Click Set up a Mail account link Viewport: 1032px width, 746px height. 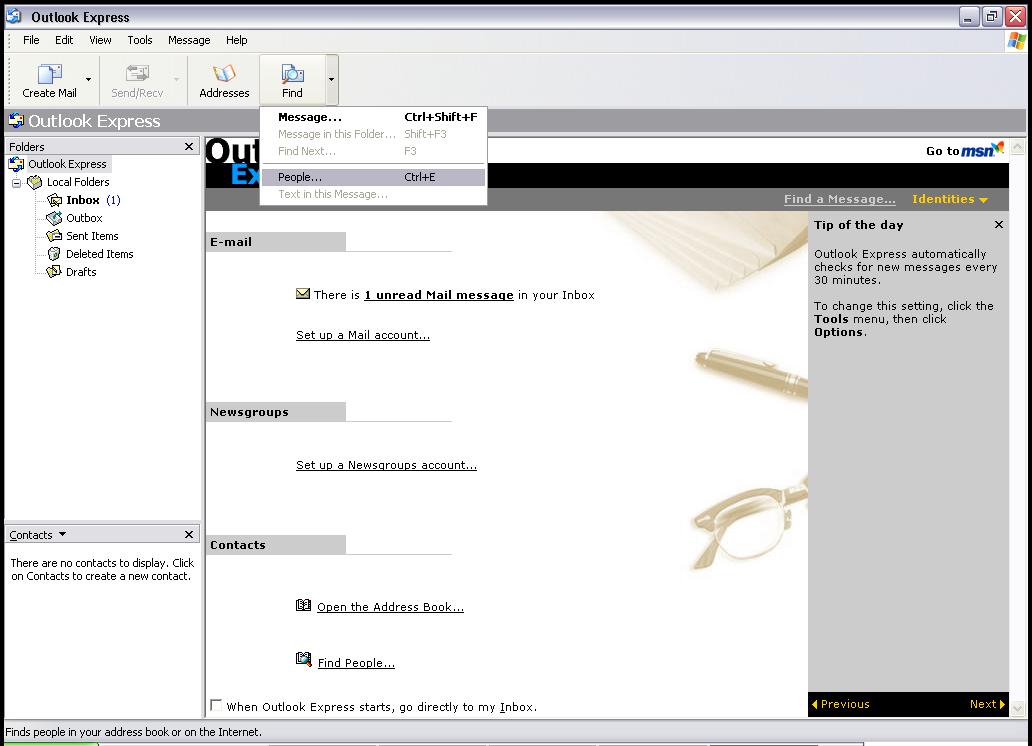coord(363,335)
